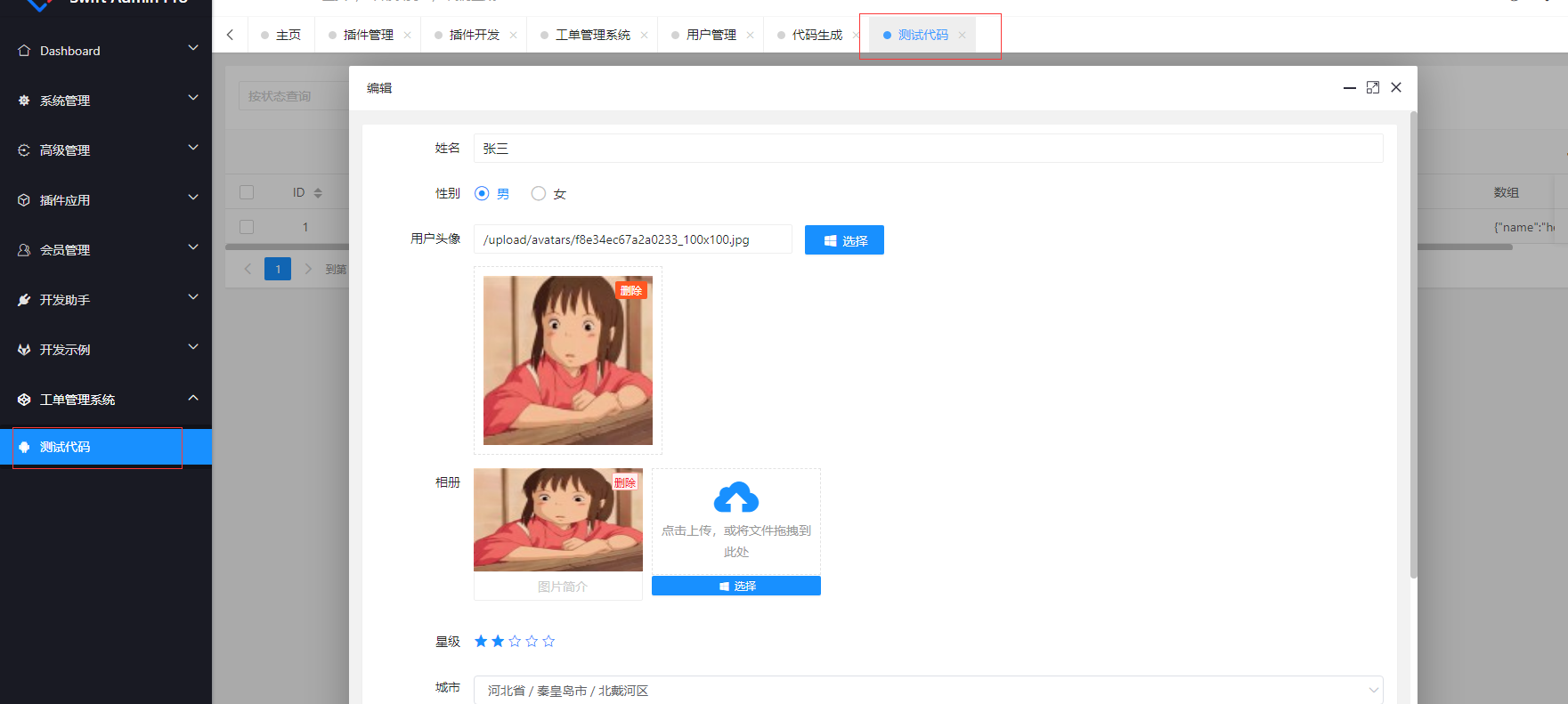Delete the 相册 album image
Screen dimensions: 1568x704
(625, 482)
